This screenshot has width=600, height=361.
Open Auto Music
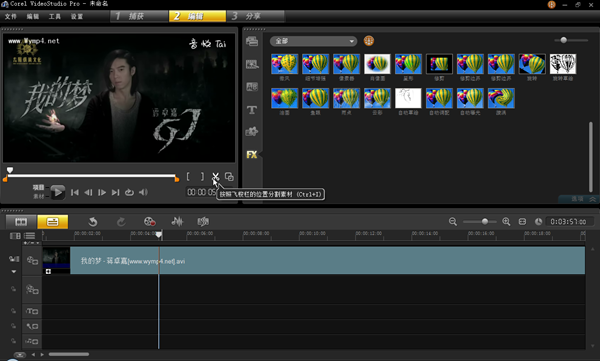click(203, 221)
